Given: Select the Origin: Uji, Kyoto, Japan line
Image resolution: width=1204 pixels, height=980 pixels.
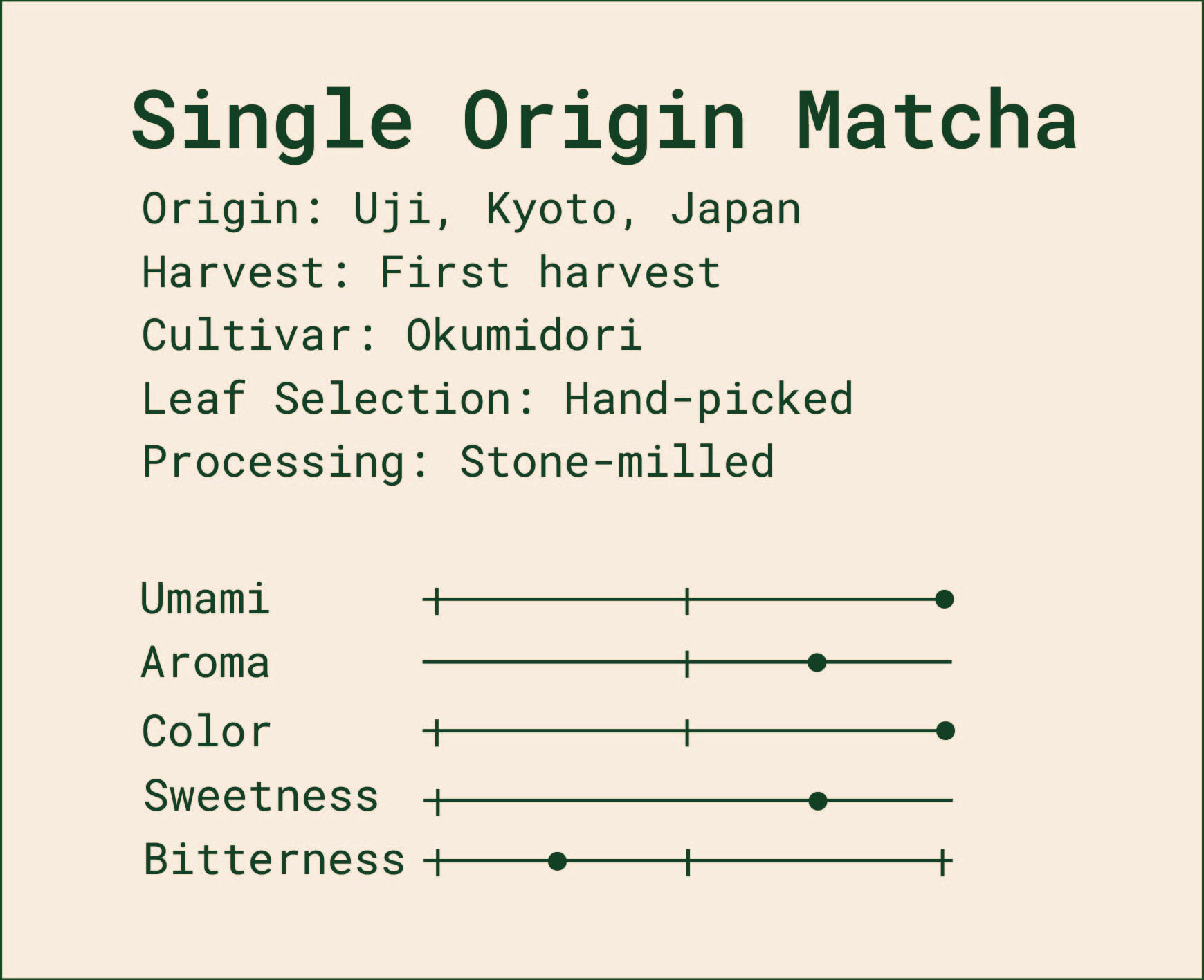Looking at the screenshot, I should pyautogui.click(x=471, y=209).
